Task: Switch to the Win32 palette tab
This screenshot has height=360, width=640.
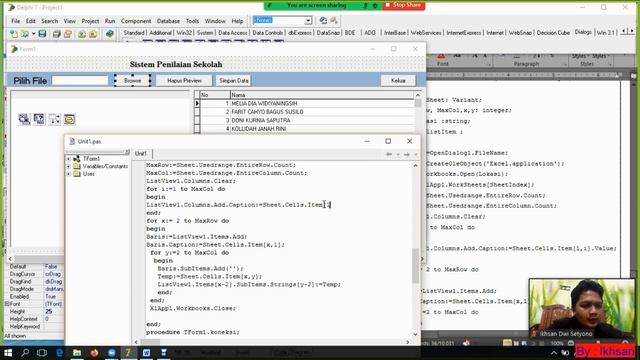Action: pyautogui.click(x=184, y=33)
